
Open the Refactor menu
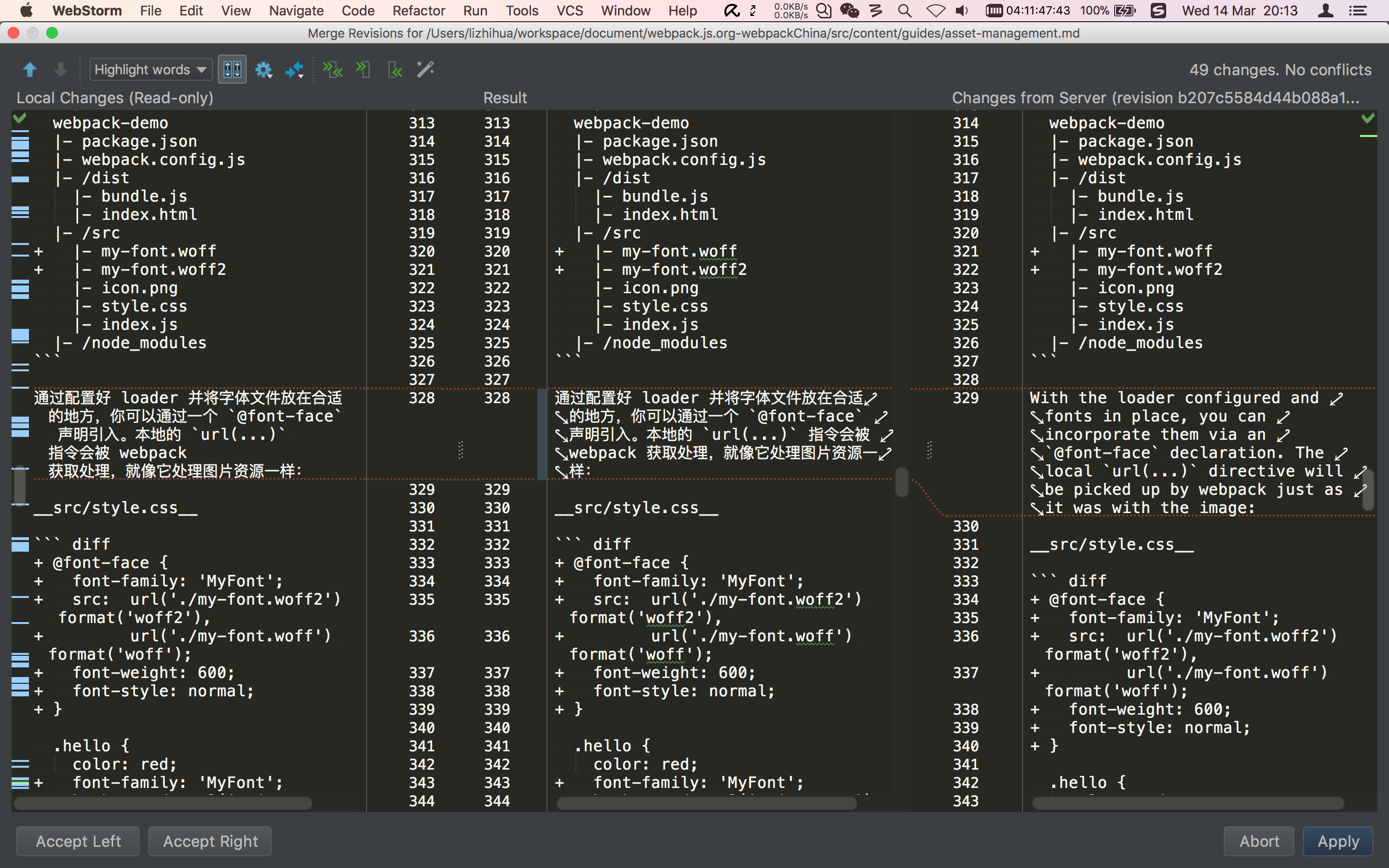click(x=419, y=10)
